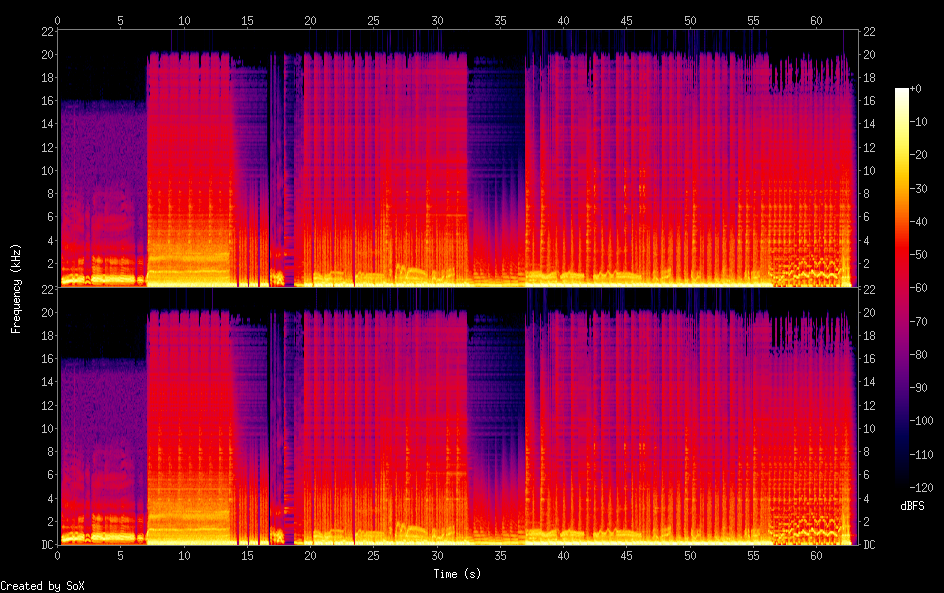Click the "22" label at top-left of upper channel
Image resolution: width=944 pixels, height=593 pixels.
(47, 32)
